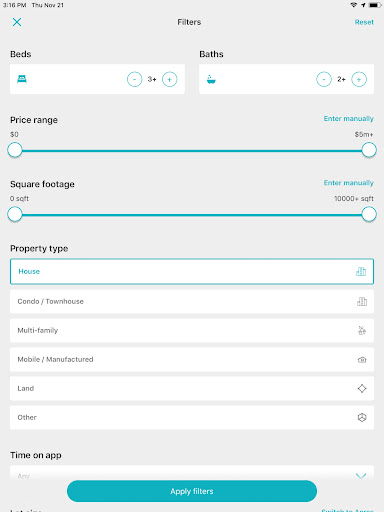Viewport: 384px width, 512px height.
Task: Increase baths count with plus icon
Action: coord(359,79)
